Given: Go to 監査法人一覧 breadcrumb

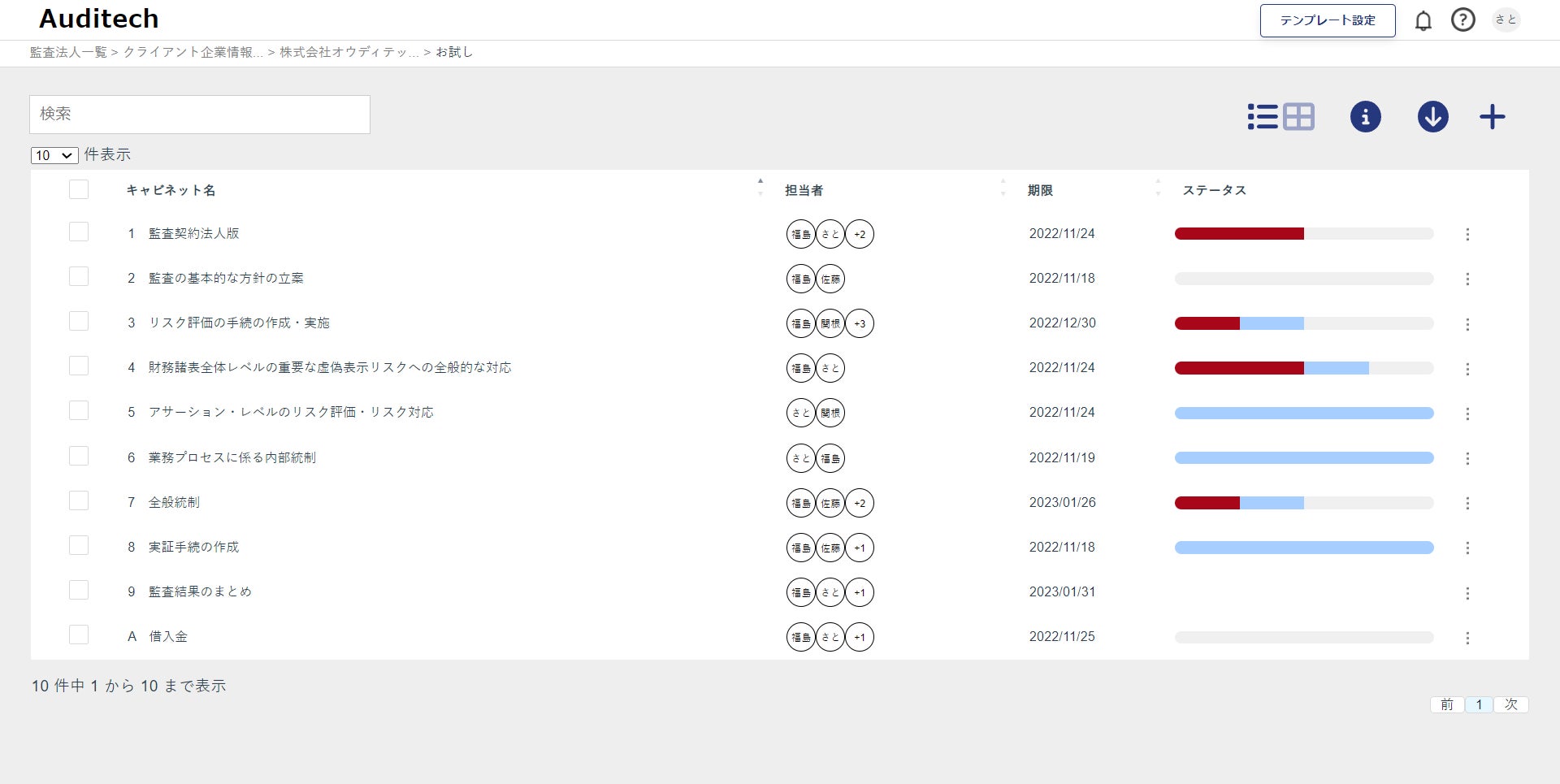Looking at the screenshot, I should (x=68, y=52).
